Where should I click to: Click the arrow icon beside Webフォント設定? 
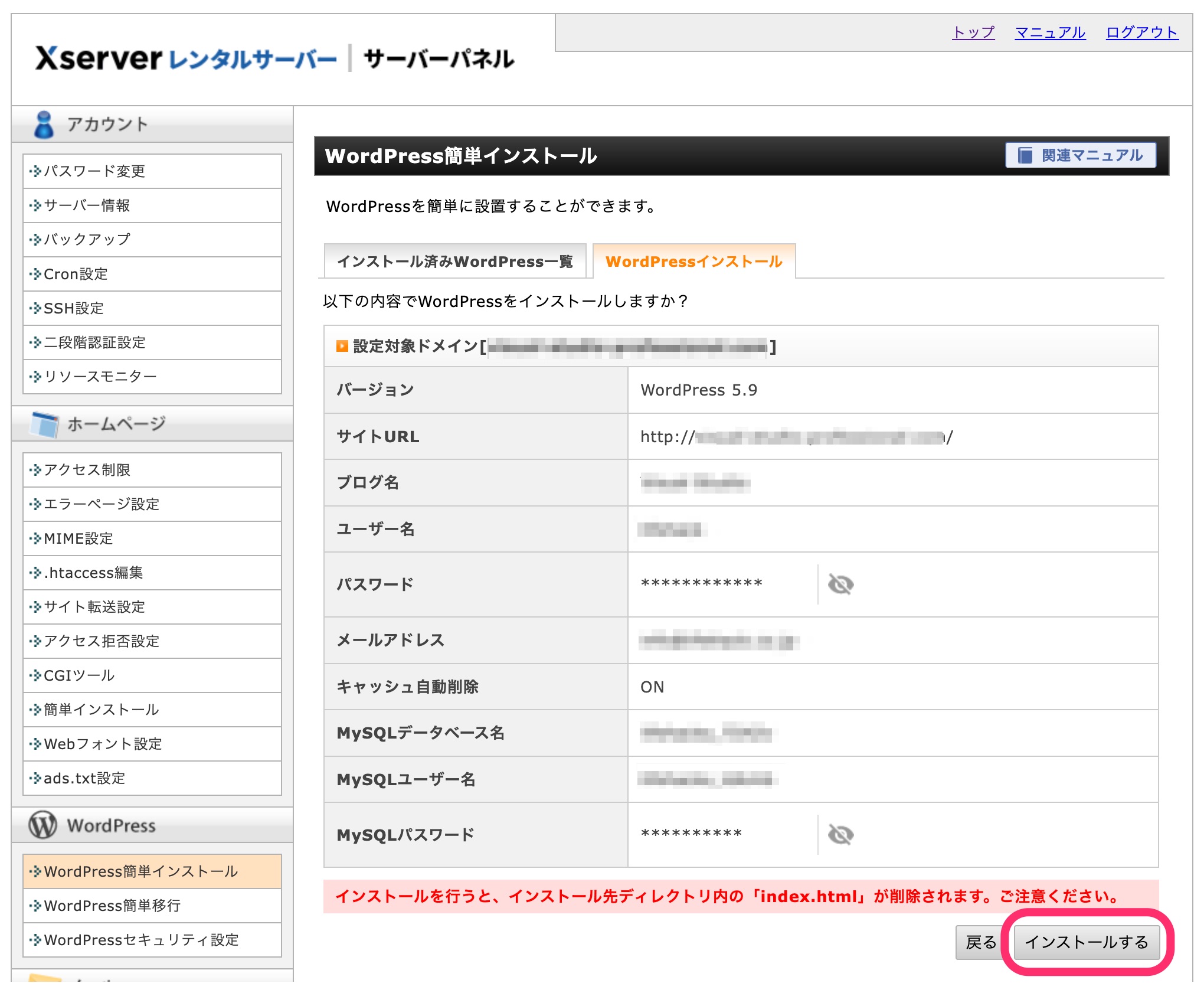click(35, 744)
